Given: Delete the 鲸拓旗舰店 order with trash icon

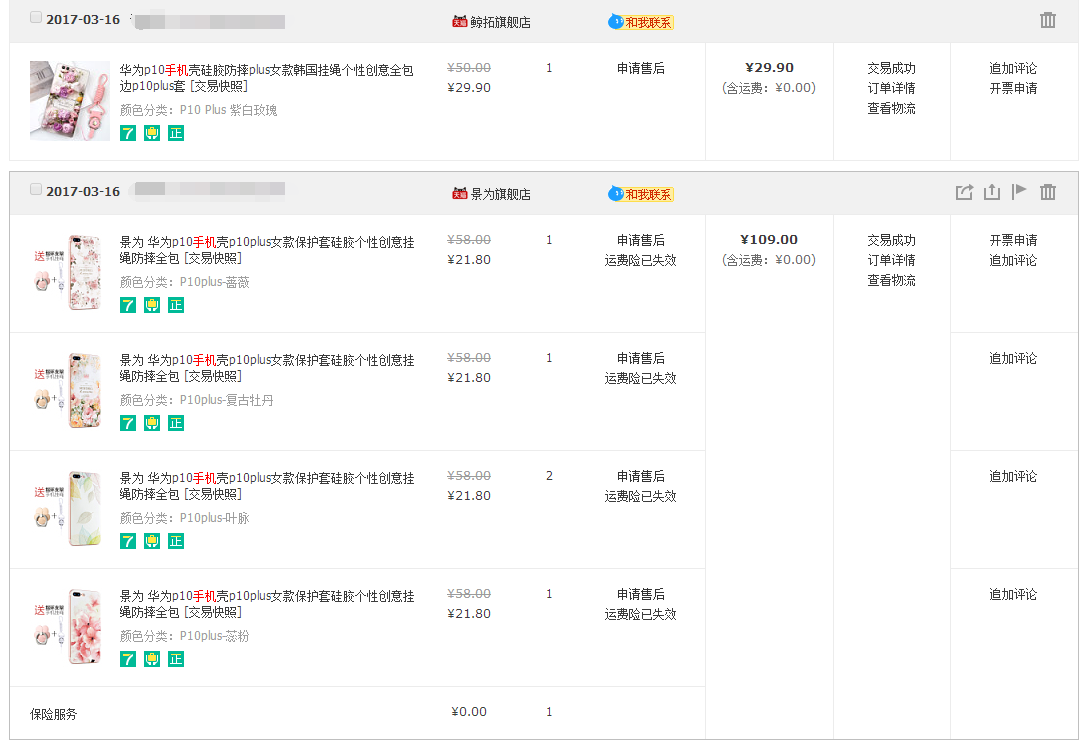Looking at the screenshot, I should tap(1048, 20).
